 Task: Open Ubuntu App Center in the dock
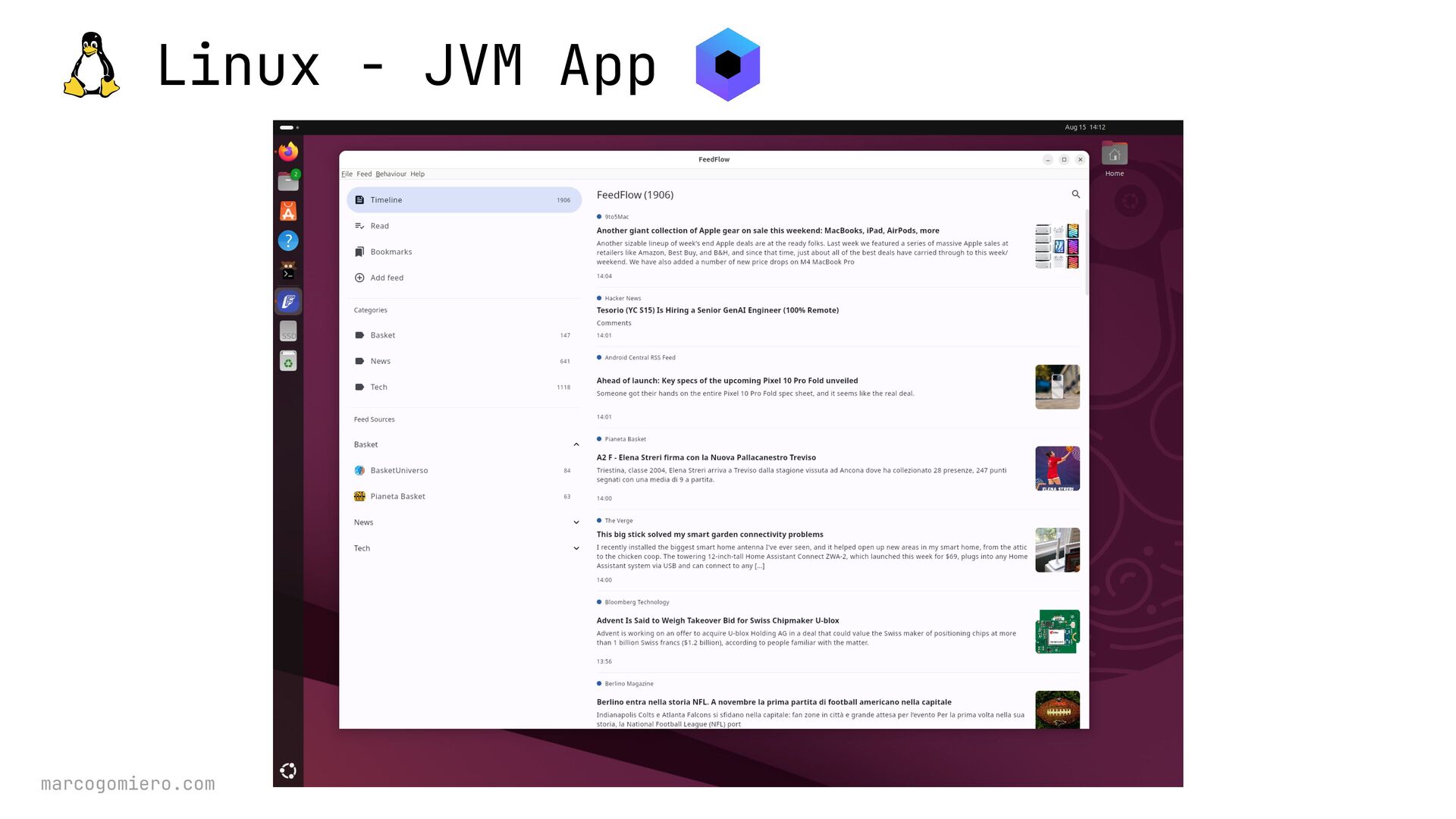288,211
